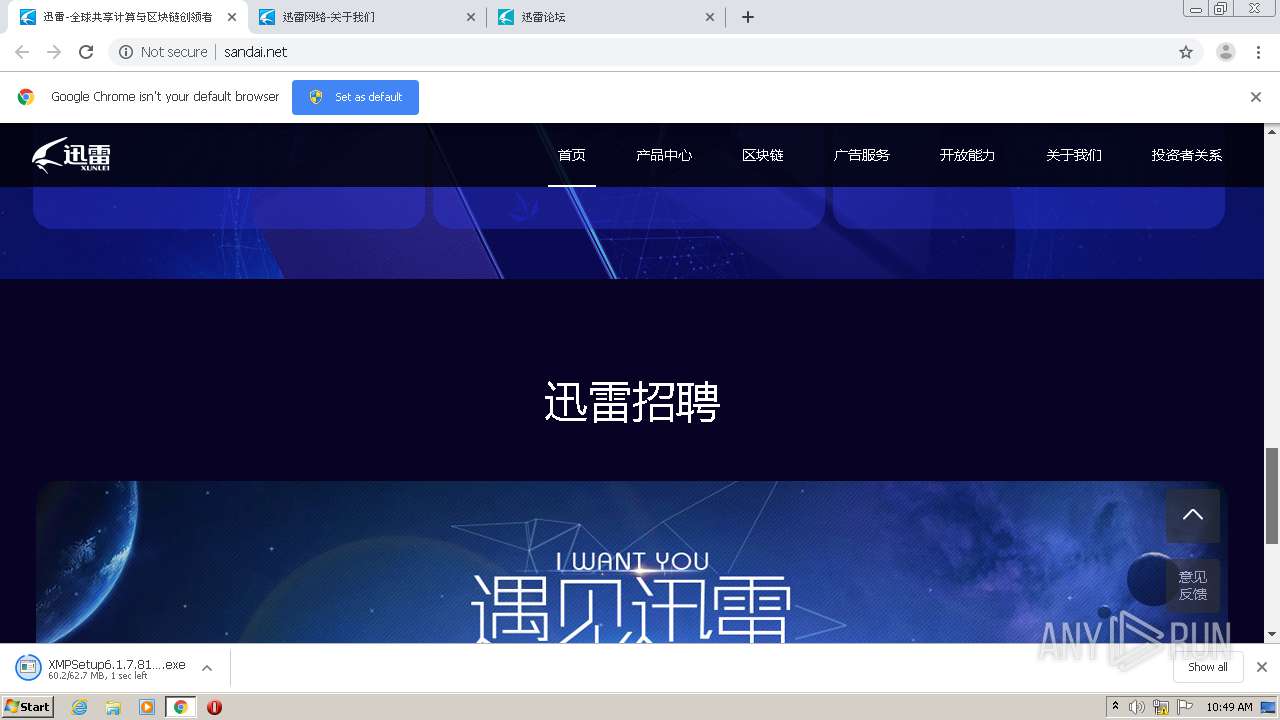
Task: Open the media player taskbar icon
Action: pos(147,707)
